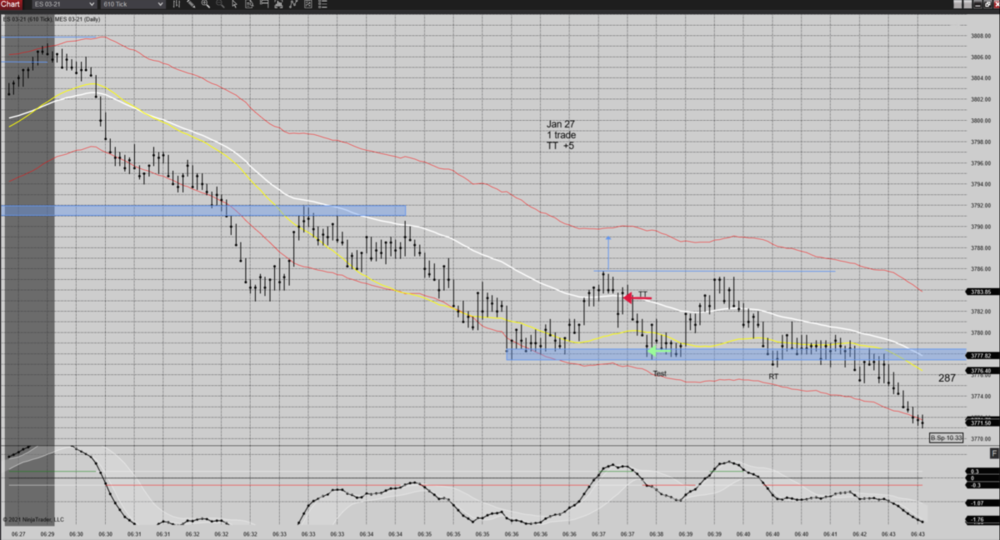Click the B-Sp 10-33 label box
The width and height of the screenshot is (1000, 540).
tap(944, 438)
